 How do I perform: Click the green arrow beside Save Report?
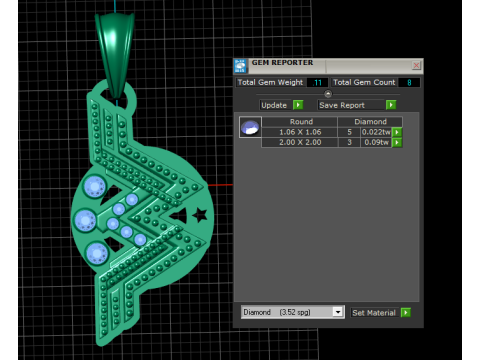[391, 105]
